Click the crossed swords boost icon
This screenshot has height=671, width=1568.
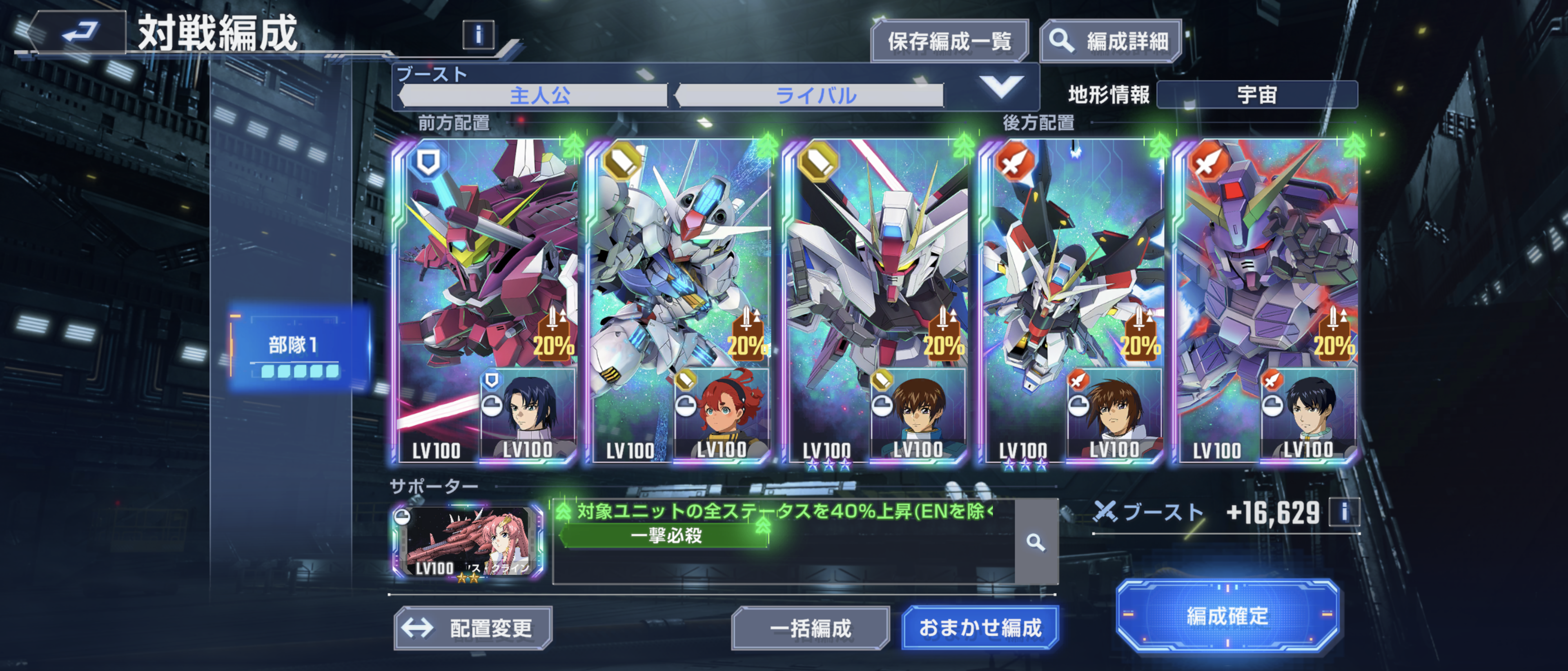[x=1105, y=511]
